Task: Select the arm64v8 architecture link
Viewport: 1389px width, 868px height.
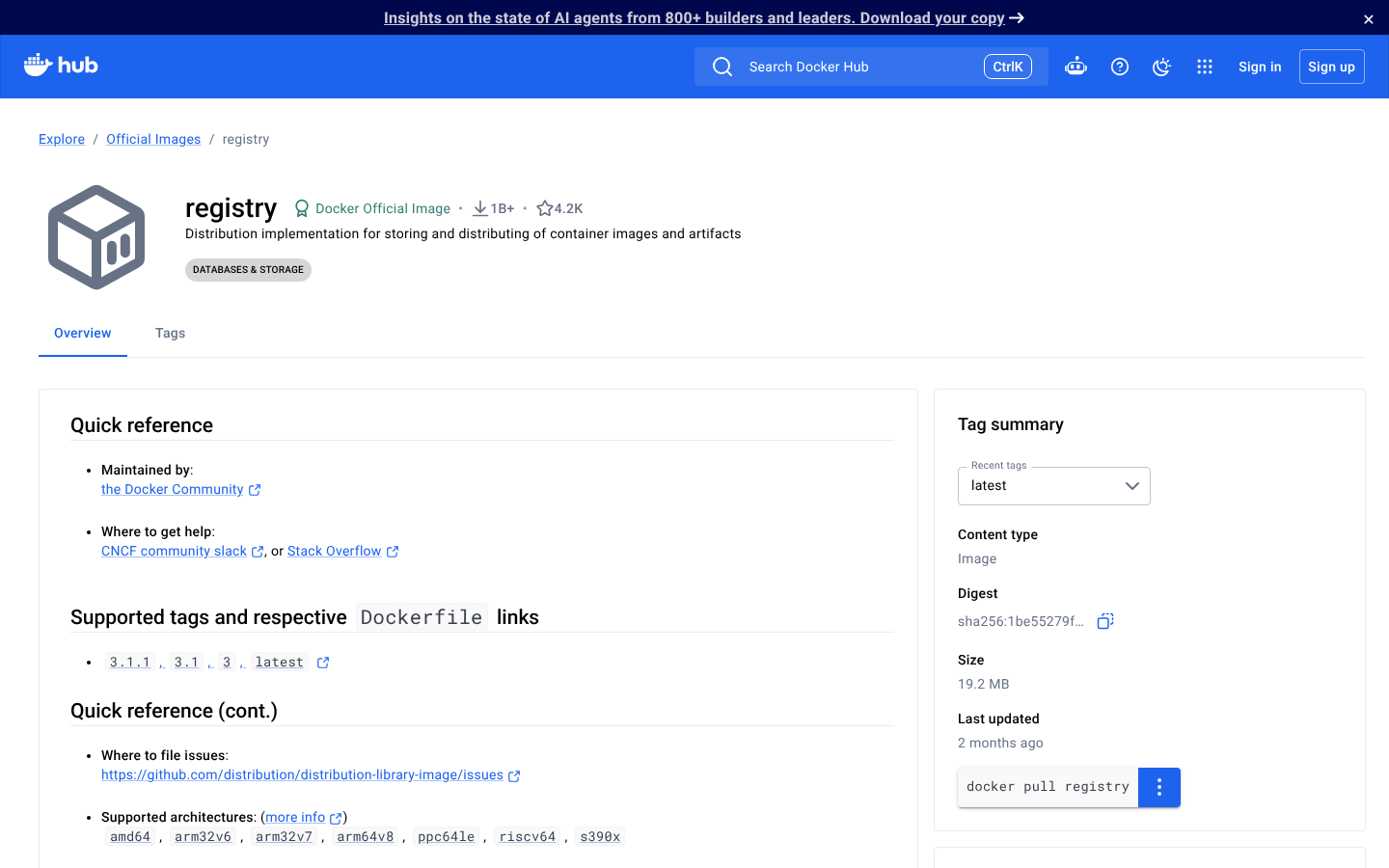Action: coord(365,837)
